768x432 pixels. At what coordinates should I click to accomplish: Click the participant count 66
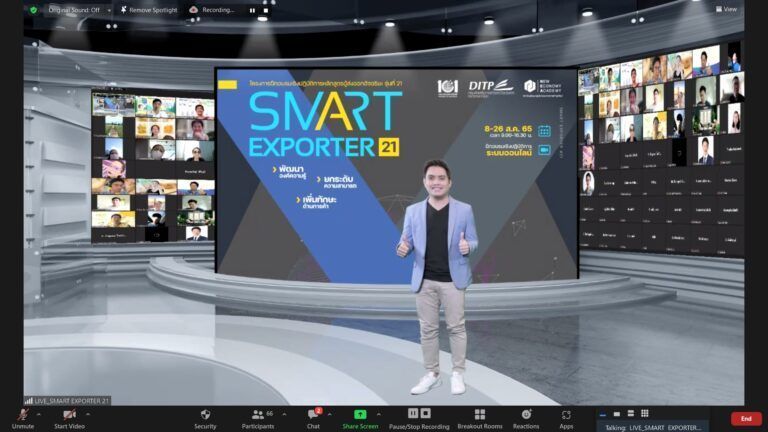click(269, 414)
